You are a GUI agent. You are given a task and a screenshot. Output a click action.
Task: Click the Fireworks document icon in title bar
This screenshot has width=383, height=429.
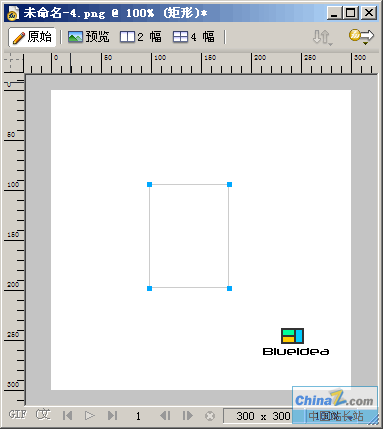click(x=13, y=13)
